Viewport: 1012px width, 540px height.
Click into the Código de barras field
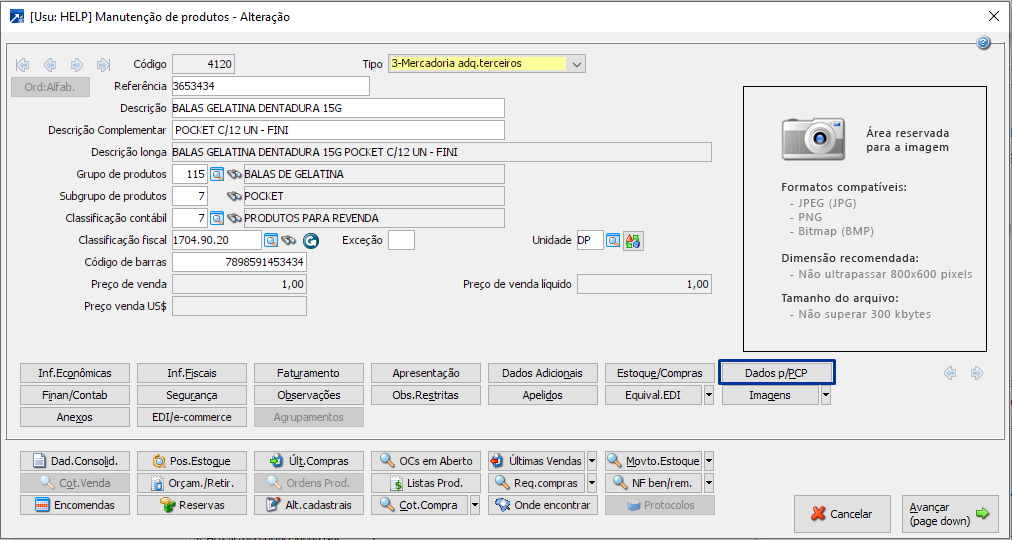[239, 262]
